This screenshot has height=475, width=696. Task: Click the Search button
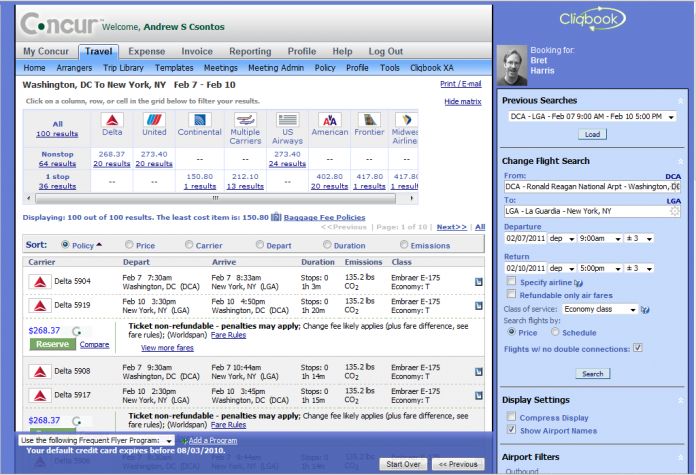pos(593,374)
